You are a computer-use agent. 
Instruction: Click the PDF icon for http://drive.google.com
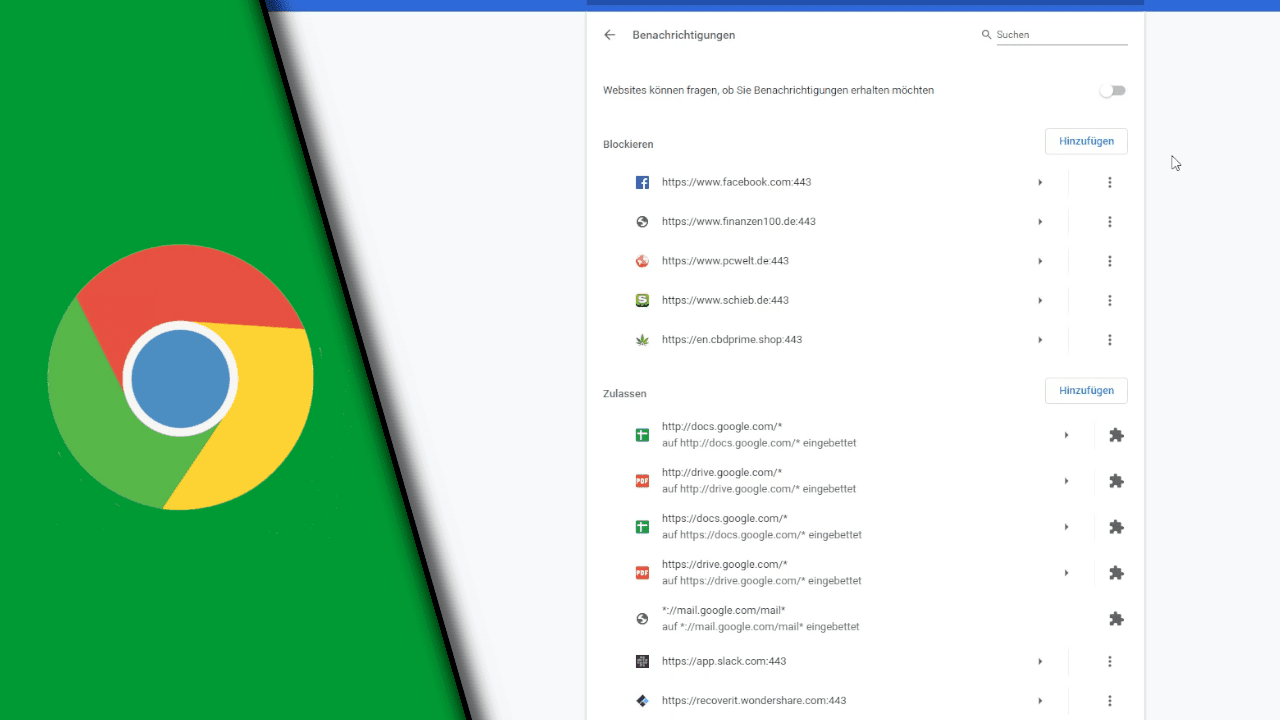pyautogui.click(x=642, y=481)
